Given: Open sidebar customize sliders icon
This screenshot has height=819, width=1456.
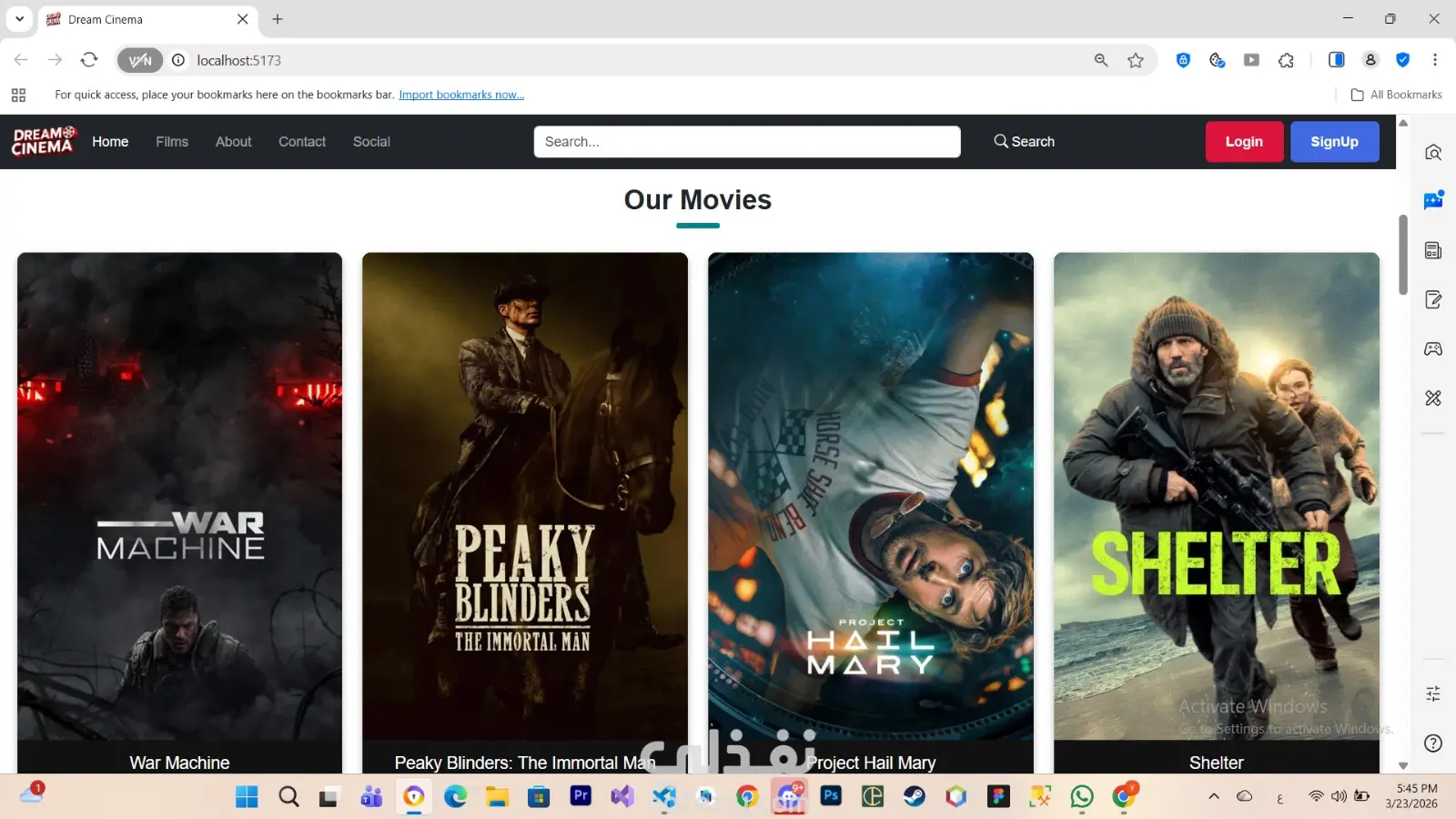Looking at the screenshot, I should [1433, 693].
